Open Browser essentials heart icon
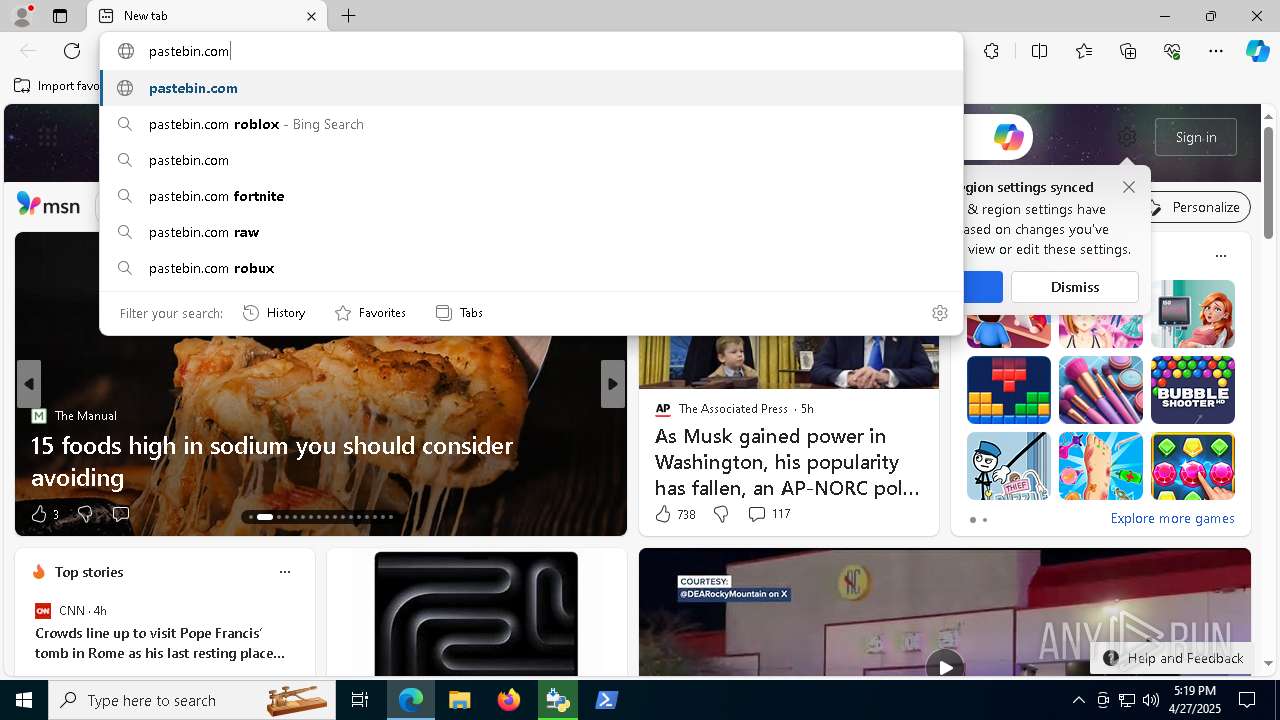The height and width of the screenshot is (720, 1280). [1172, 51]
